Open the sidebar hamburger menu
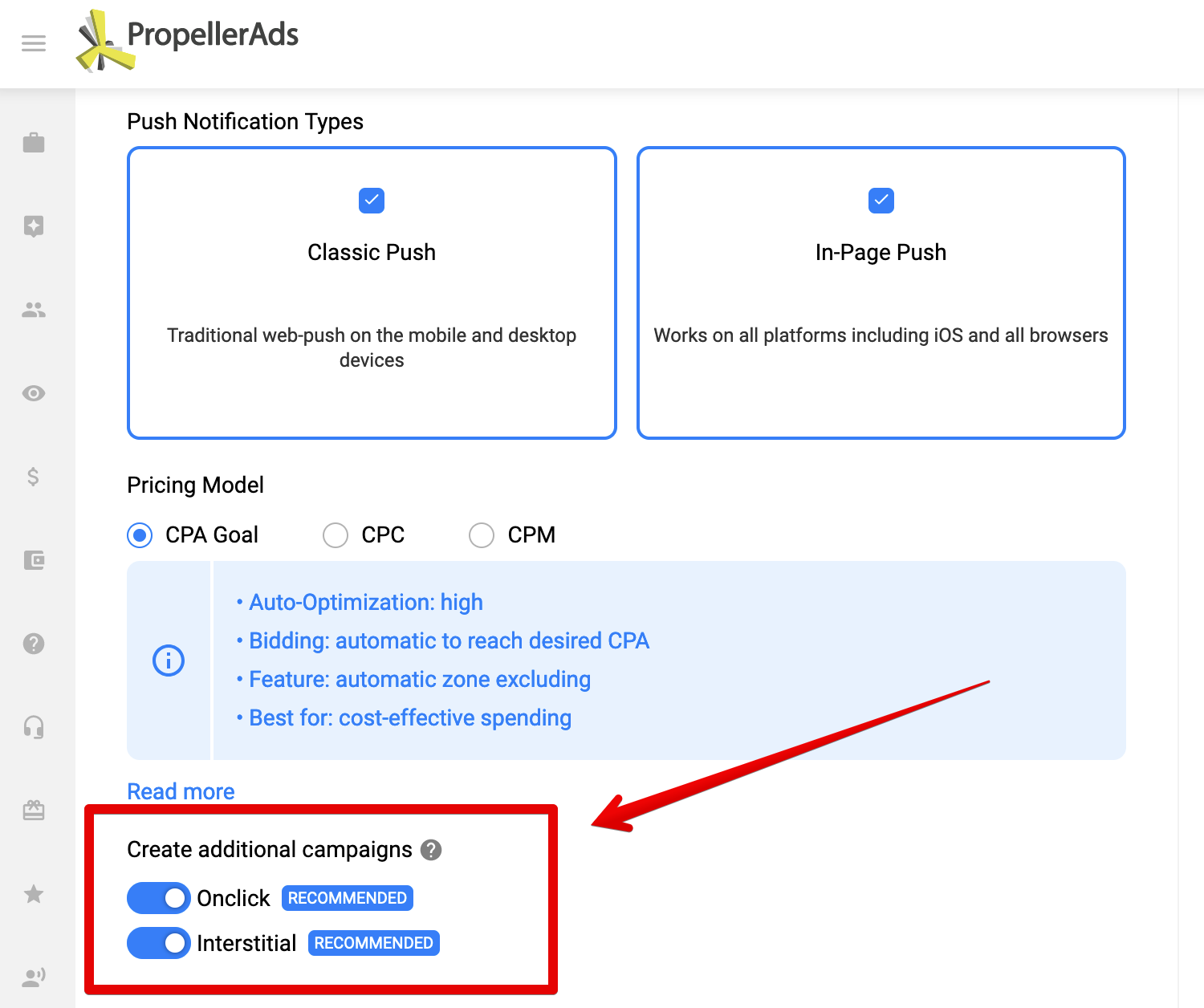1204x1008 pixels. 33,43
